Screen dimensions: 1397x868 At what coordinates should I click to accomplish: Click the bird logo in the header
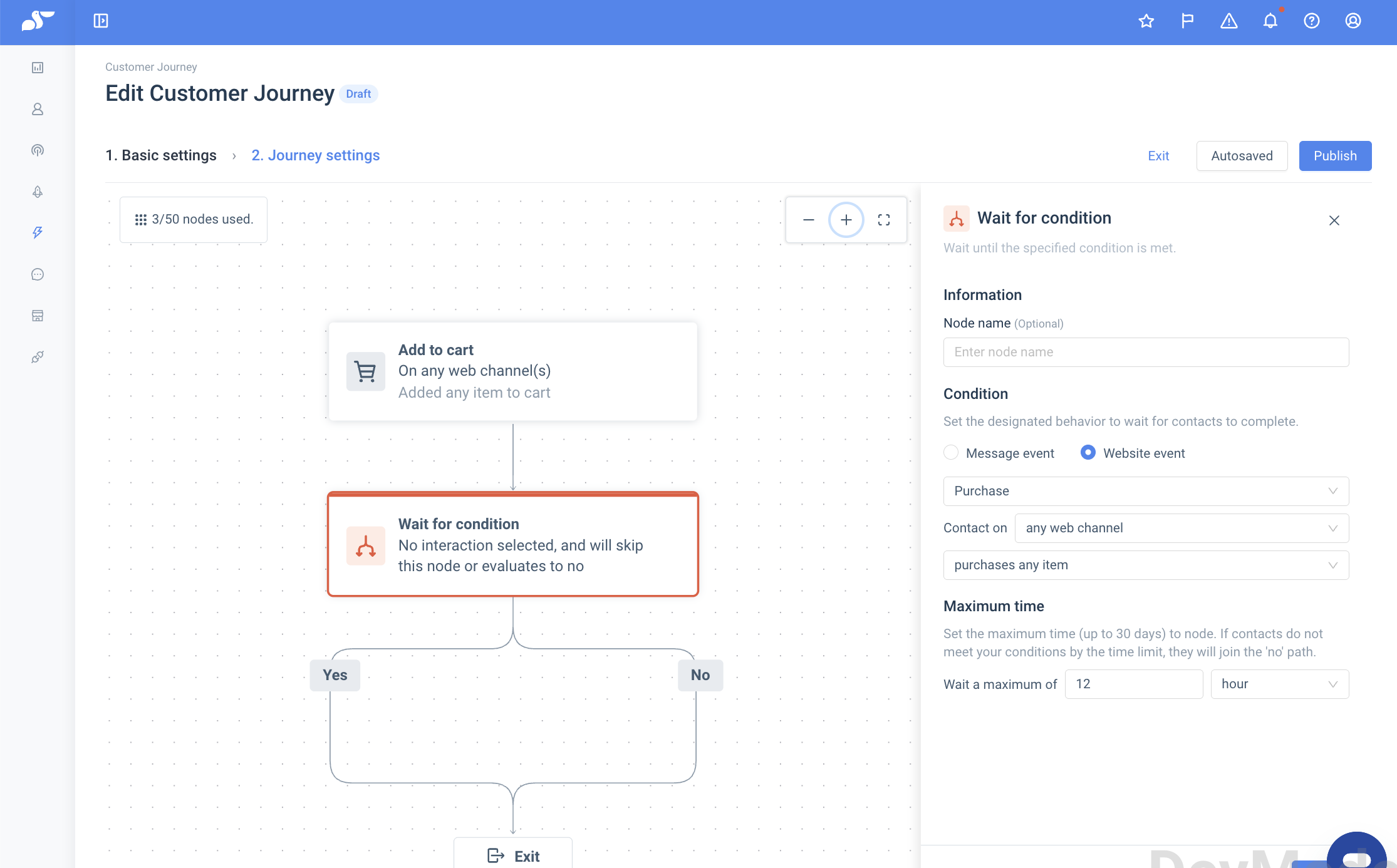38,21
